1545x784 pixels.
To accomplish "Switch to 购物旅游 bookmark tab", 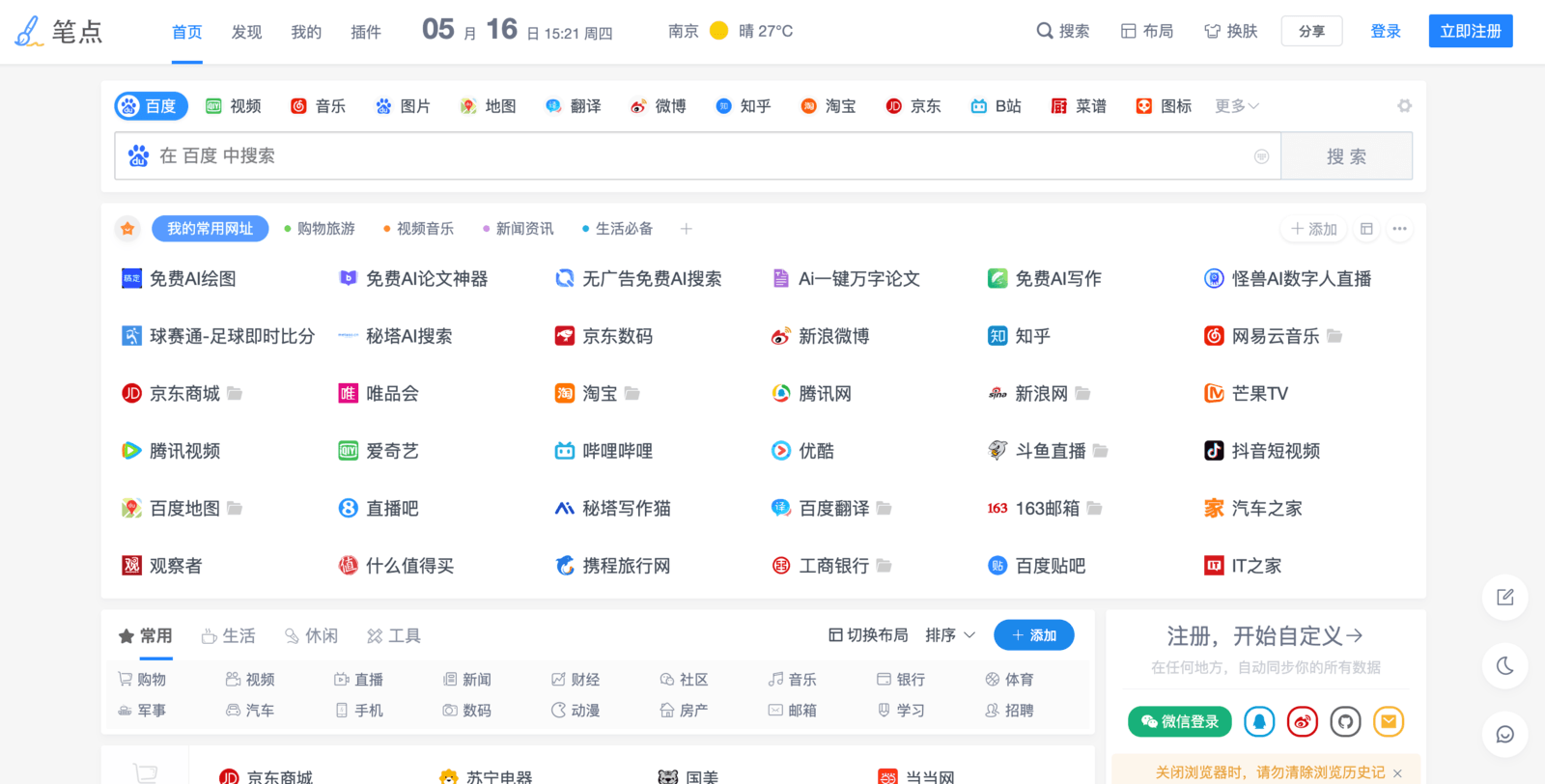I will [x=320, y=229].
